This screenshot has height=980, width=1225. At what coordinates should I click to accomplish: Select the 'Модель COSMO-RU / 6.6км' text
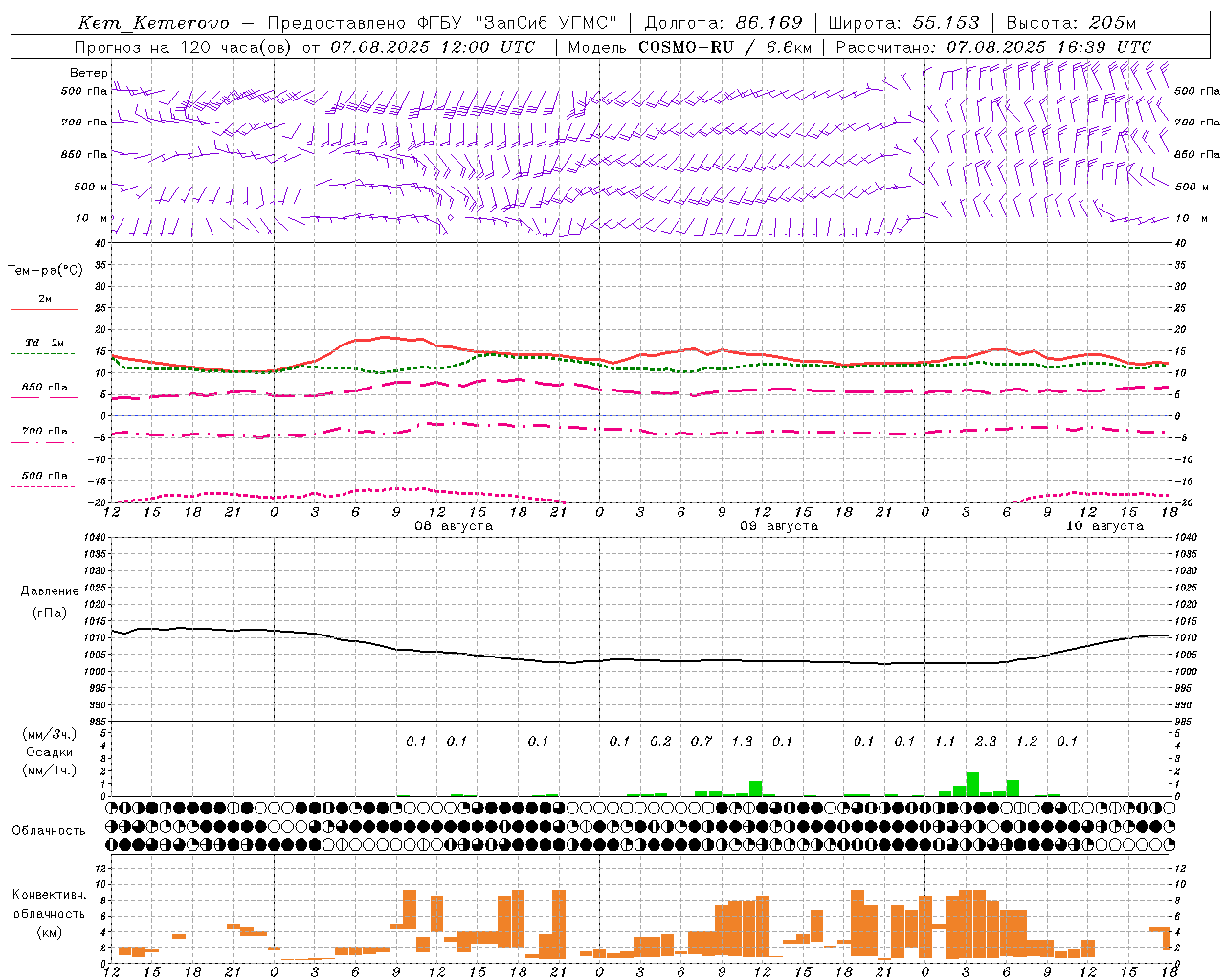689,47
